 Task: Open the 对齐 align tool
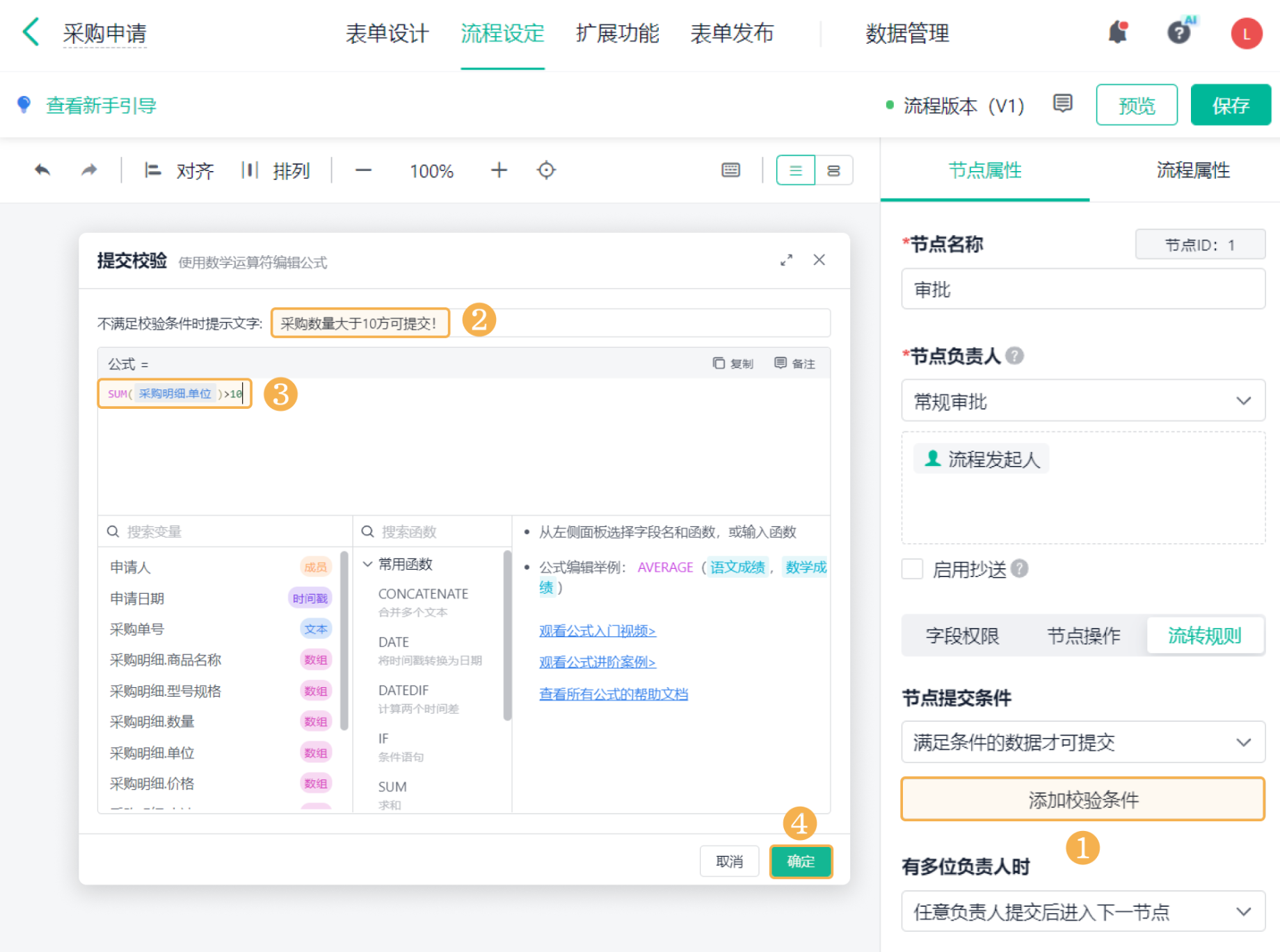(x=179, y=170)
